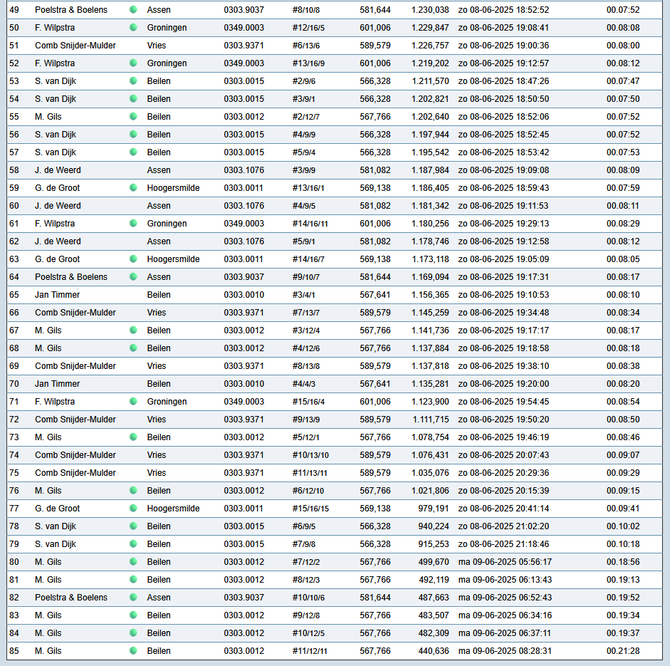
Task: Select speed value 1.211,570
Action: pos(430,81)
